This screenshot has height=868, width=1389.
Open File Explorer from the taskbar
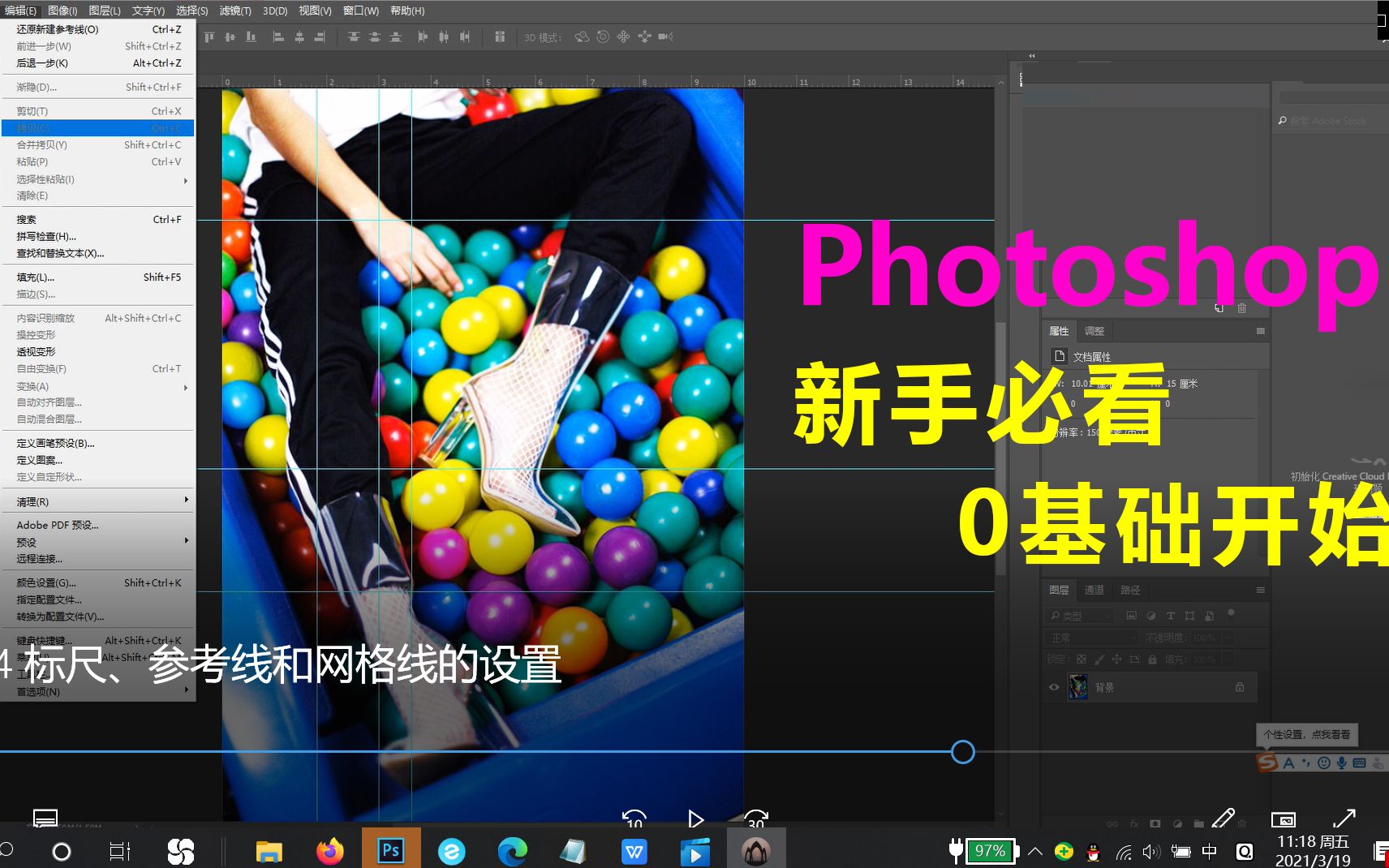269,851
